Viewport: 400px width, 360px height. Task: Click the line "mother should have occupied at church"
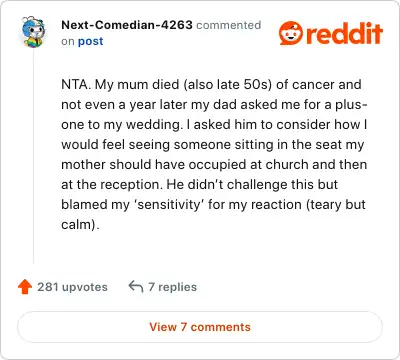click(x=214, y=164)
